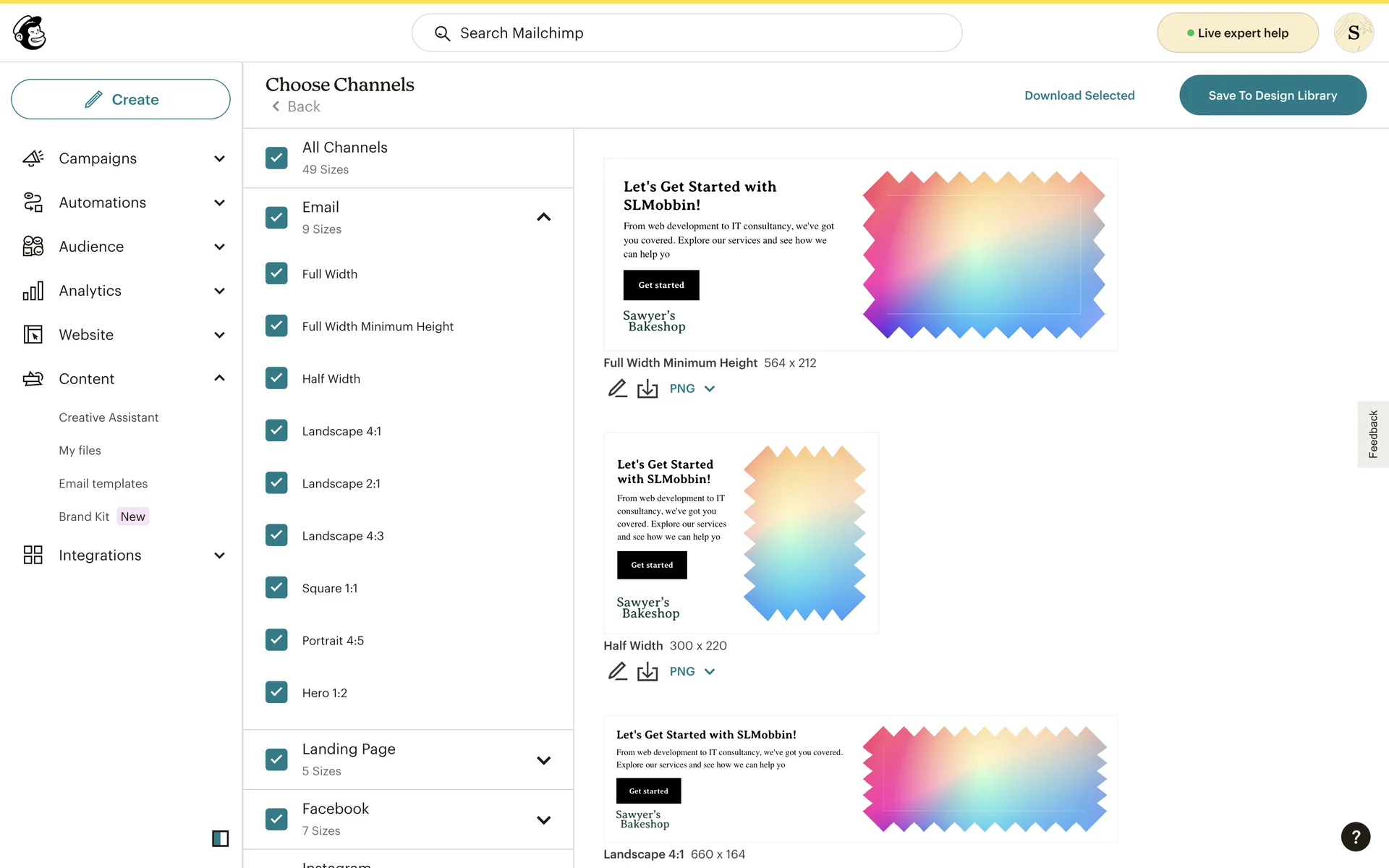
Task: Download the Half Width design image
Action: [647, 672]
